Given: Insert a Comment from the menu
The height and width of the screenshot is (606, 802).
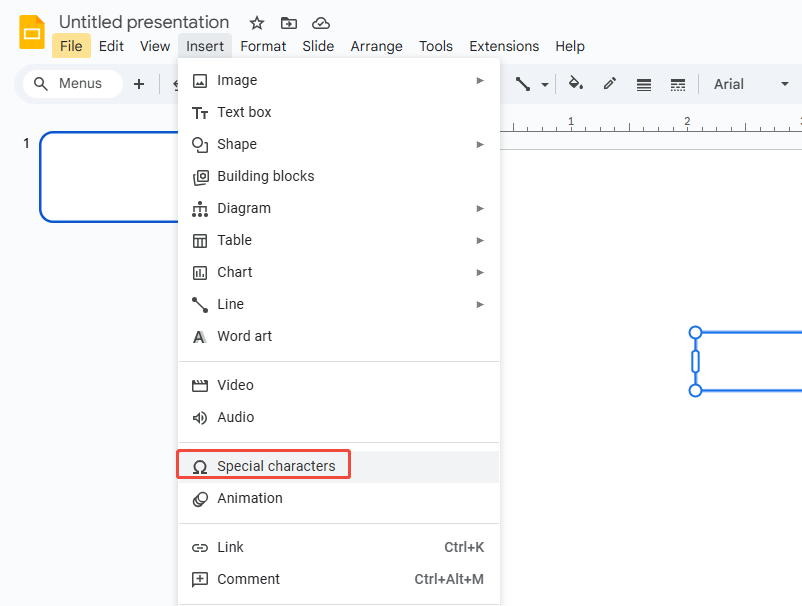Looking at the screenshot, I should pyautogui.click(x=249, y=579).
